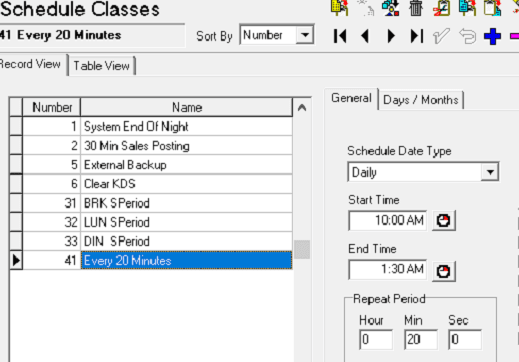Screen dimensions: 519x362
Task: Click the list scrollbar up arrow
Action: [302, 108]
